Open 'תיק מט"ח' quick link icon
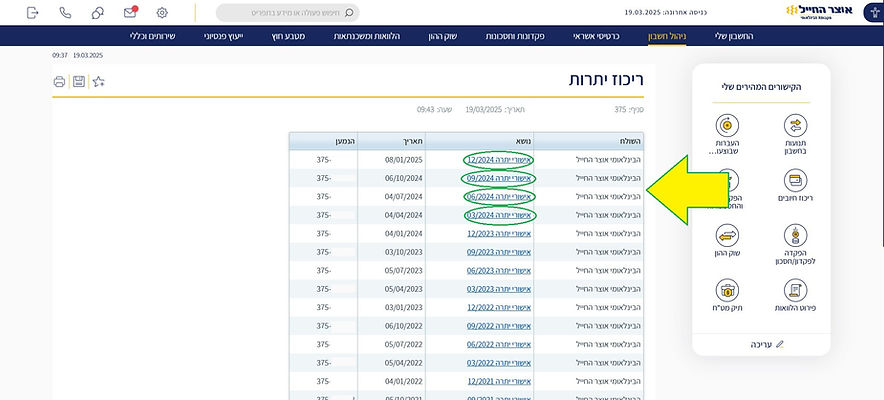 tap(727, 291)
